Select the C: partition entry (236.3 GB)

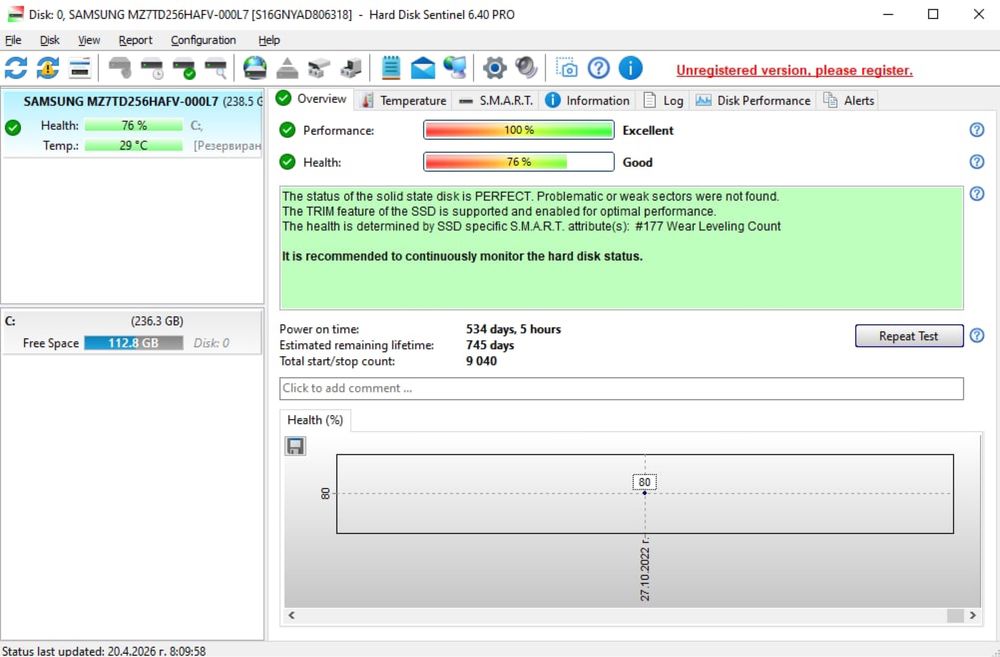tap(132, 332)
